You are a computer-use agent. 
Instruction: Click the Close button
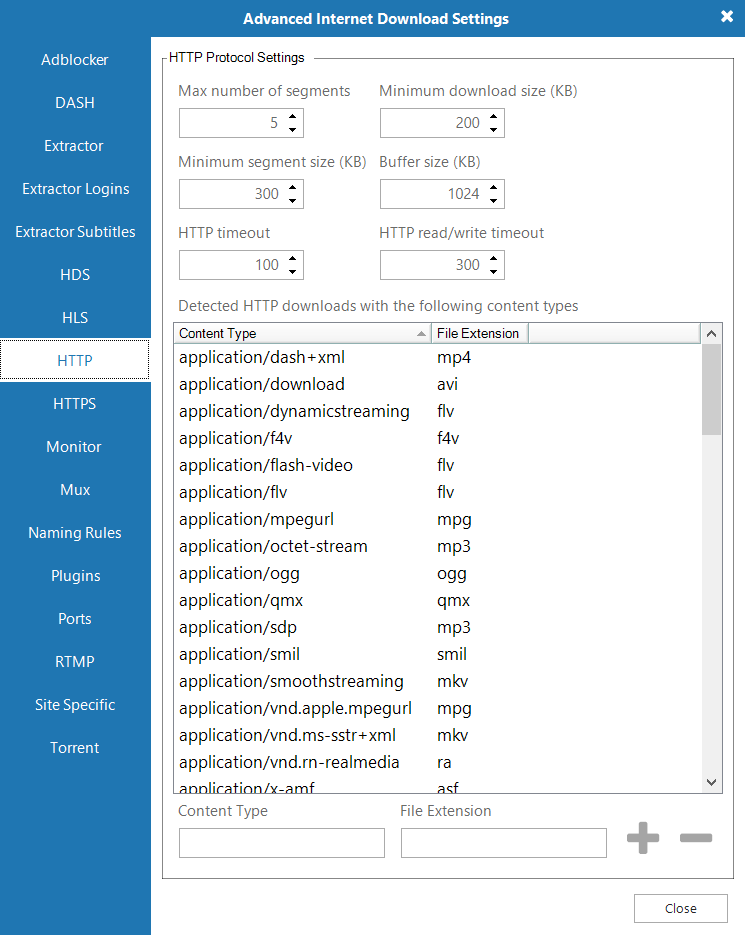[681, 908]
